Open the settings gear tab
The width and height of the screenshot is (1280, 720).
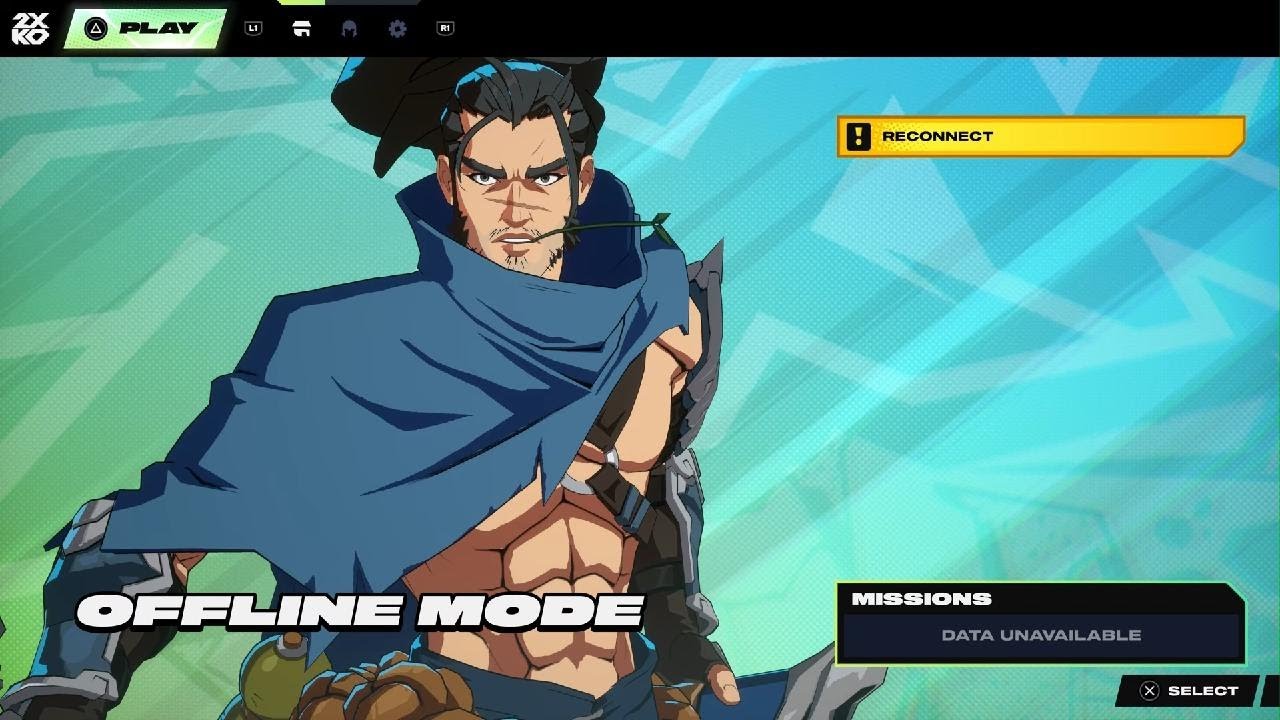pos(397,28)
